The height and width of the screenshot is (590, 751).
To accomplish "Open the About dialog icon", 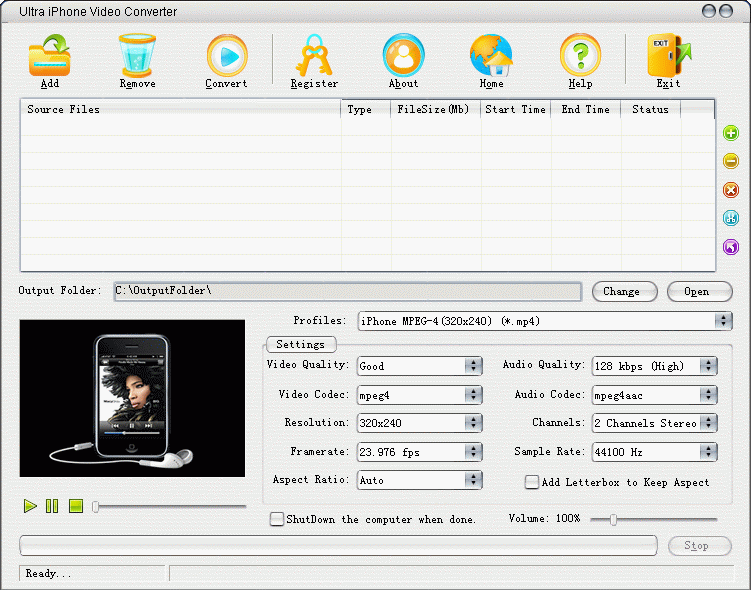I will point(403,55).
